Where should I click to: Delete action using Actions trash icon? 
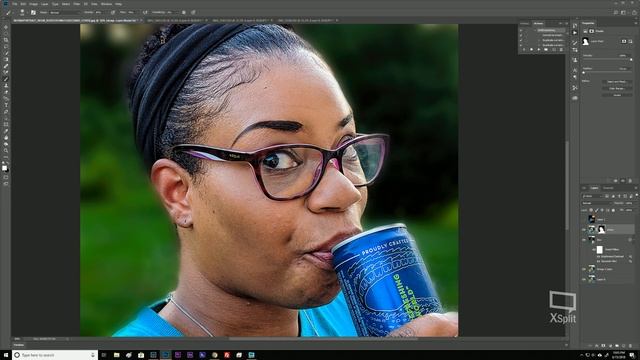coord(561,49)
